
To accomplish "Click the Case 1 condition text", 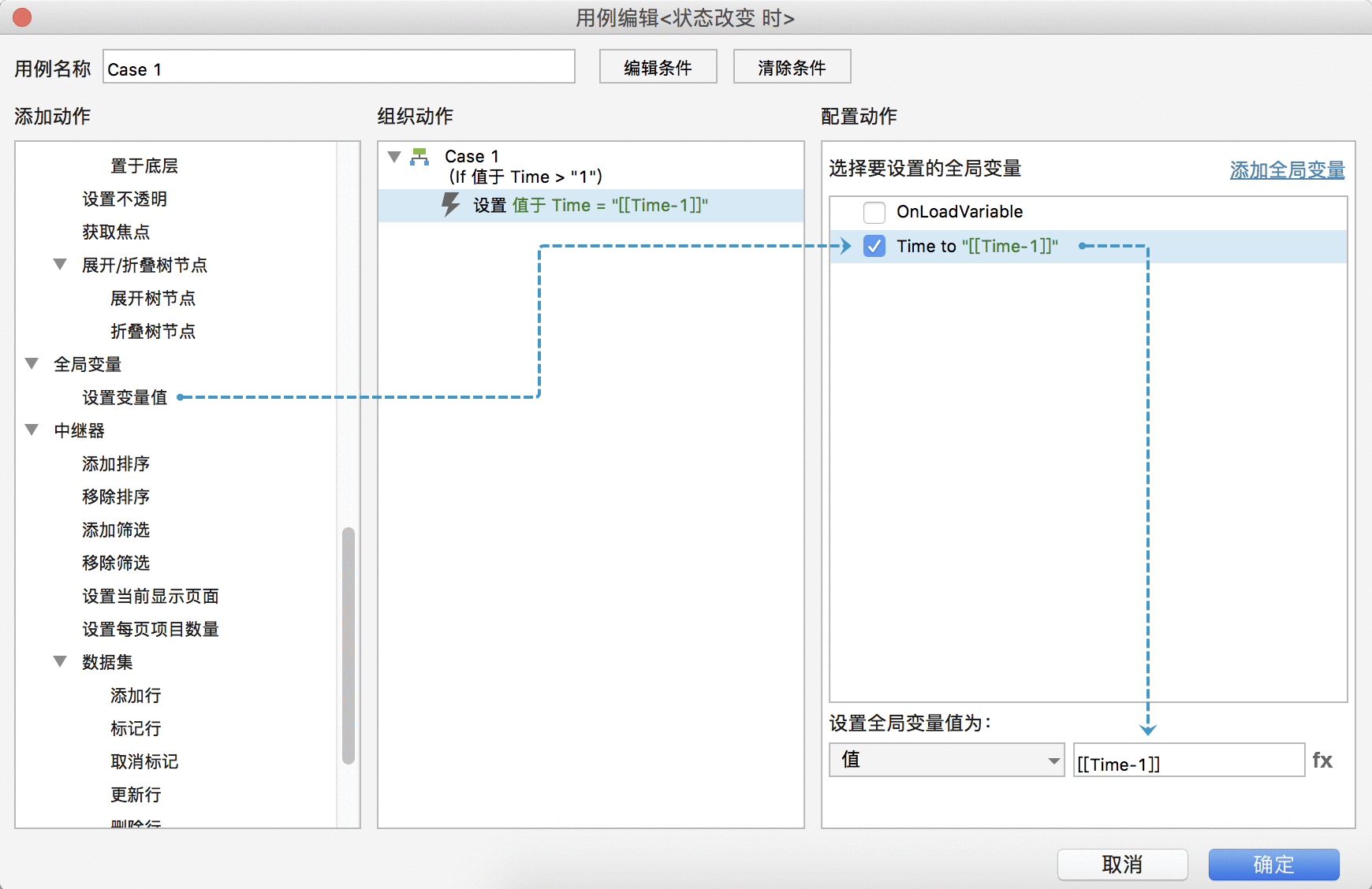I will (x=526, y=177).
